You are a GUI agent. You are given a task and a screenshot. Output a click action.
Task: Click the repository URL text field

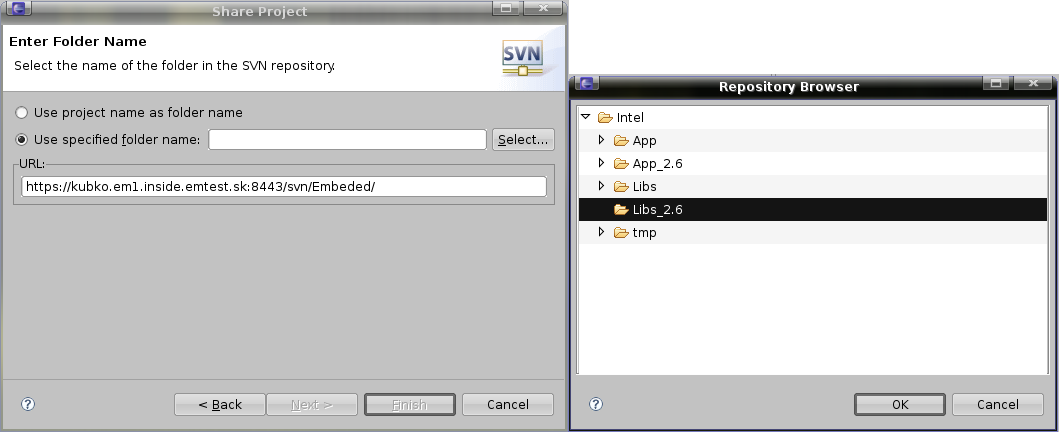pos(283,187)
